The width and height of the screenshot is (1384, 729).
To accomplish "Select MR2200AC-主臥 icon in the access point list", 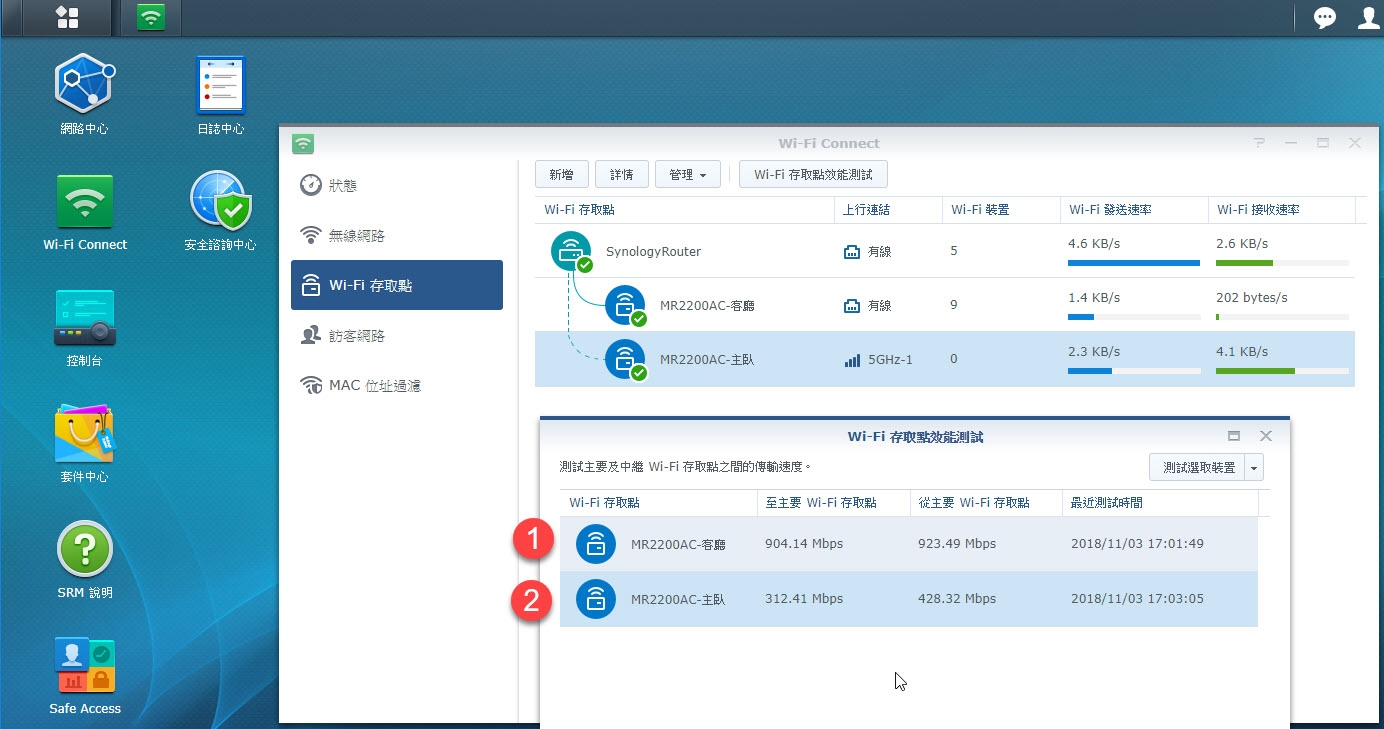I will pyautogui.click(x=626, y=359).
